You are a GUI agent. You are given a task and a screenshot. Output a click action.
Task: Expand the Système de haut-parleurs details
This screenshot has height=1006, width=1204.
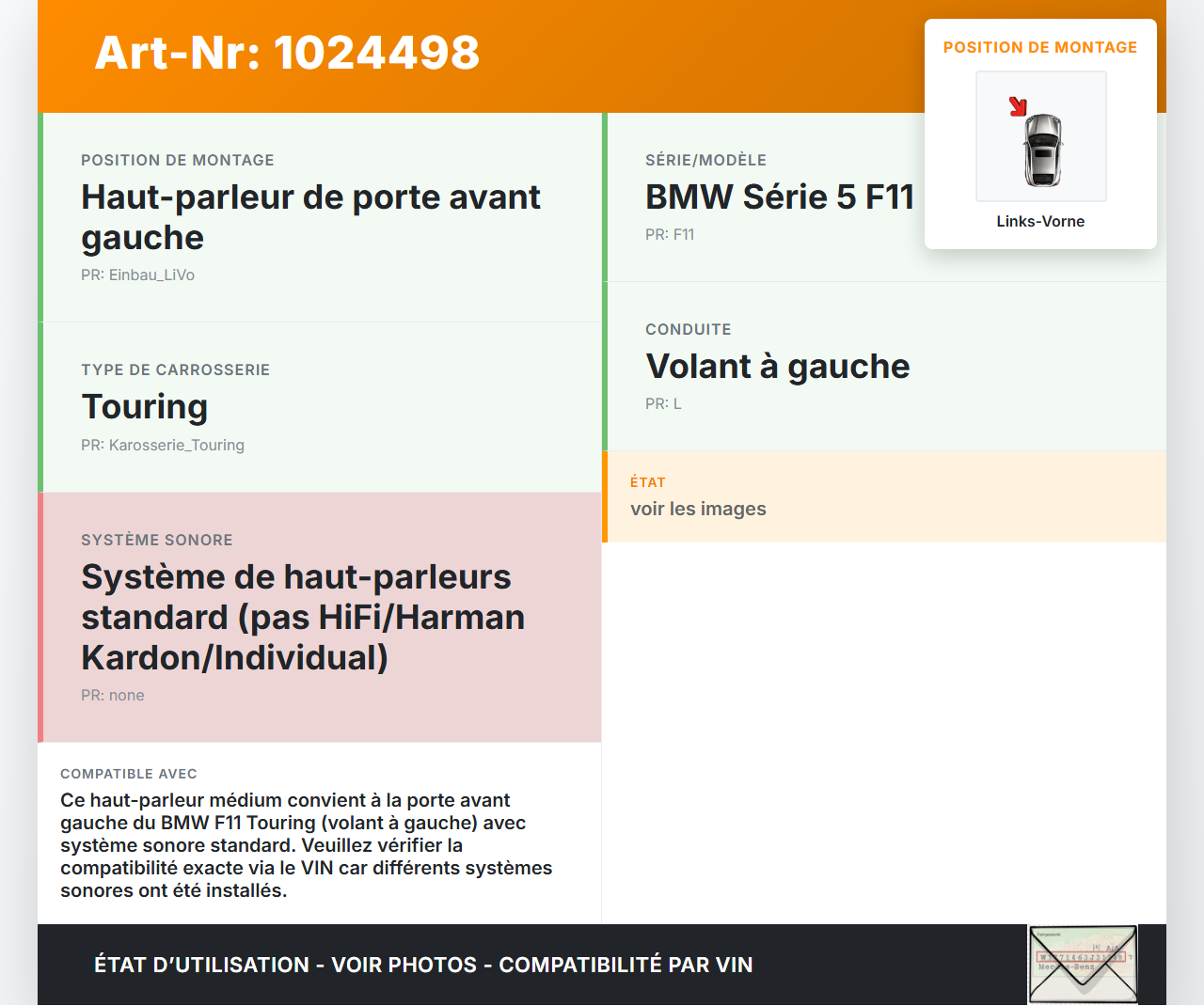coord(303,616)
